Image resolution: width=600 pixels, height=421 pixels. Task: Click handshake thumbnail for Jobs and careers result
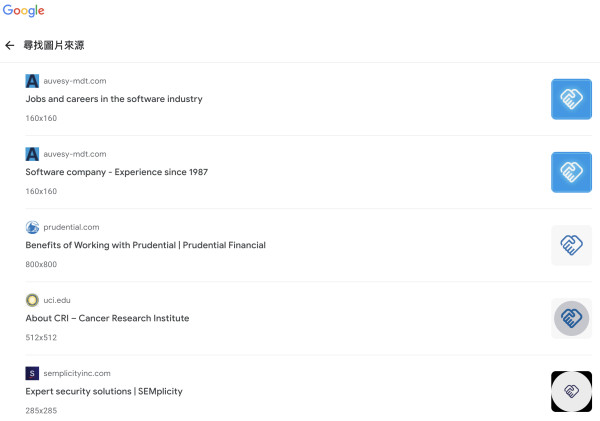[571, 99]
